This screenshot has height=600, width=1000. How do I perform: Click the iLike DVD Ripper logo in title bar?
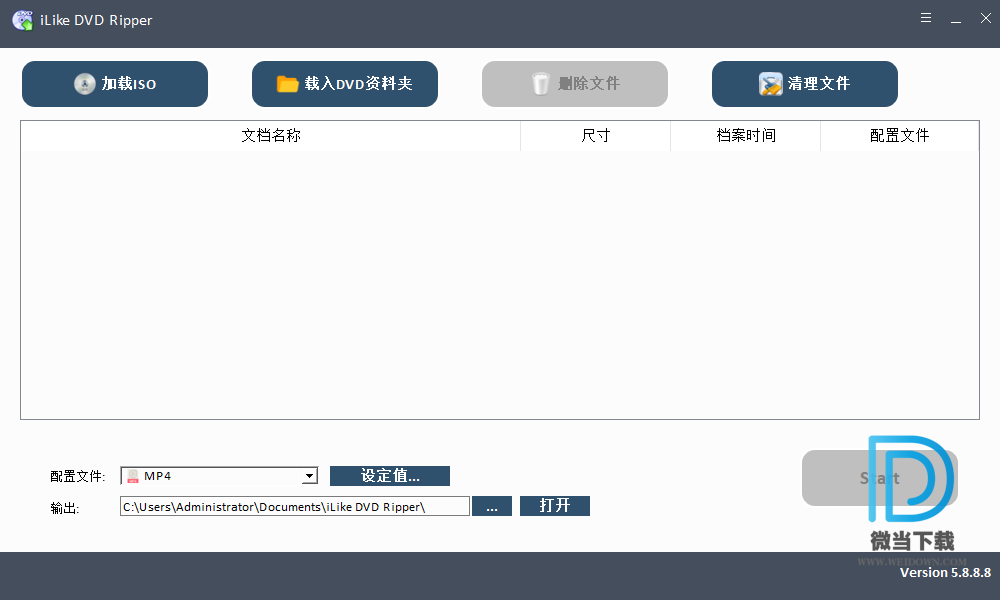point(22,20)
